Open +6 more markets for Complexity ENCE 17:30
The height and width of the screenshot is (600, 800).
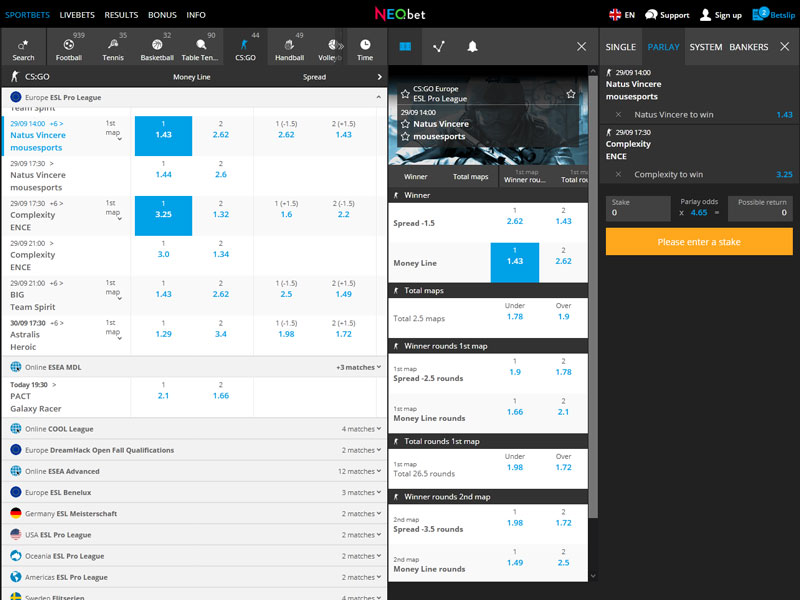tap(56, 204)
